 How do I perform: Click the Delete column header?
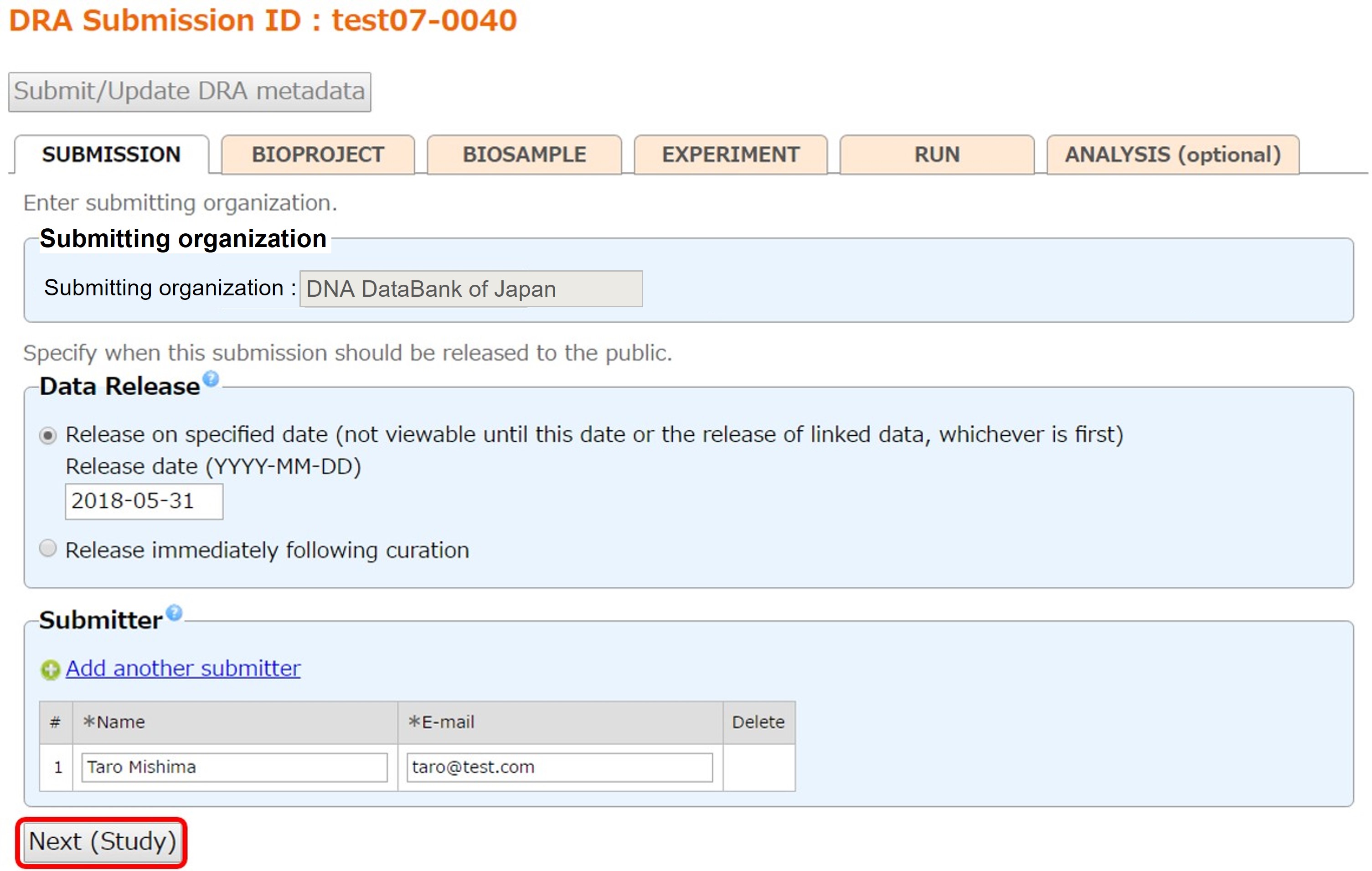point(758,722)
